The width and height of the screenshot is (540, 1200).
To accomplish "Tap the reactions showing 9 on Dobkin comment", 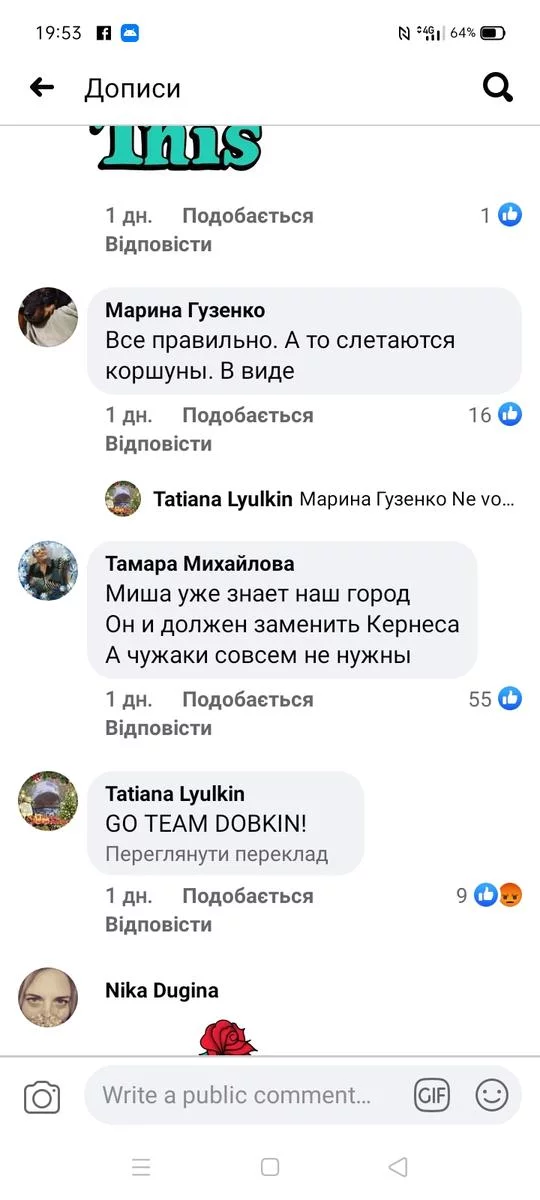I will tap(498, 895).
